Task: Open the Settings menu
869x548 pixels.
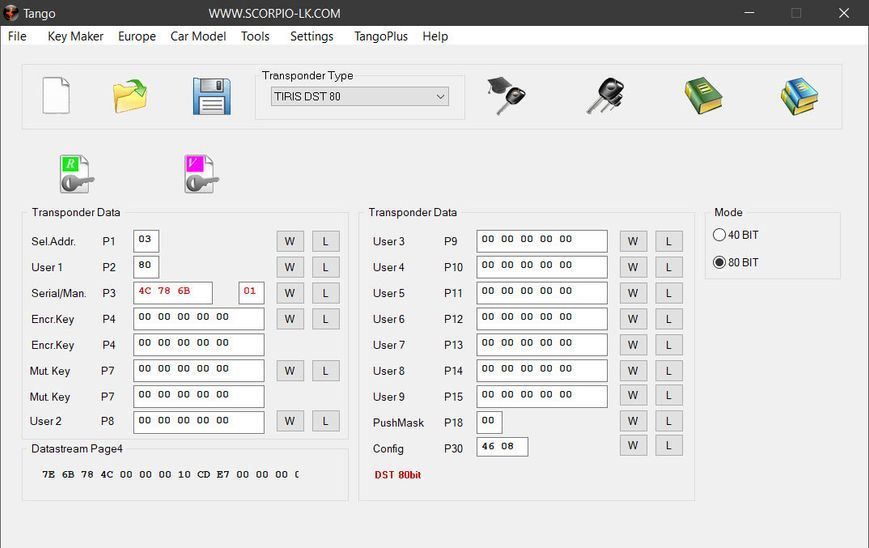Action: tap(311, 37)
